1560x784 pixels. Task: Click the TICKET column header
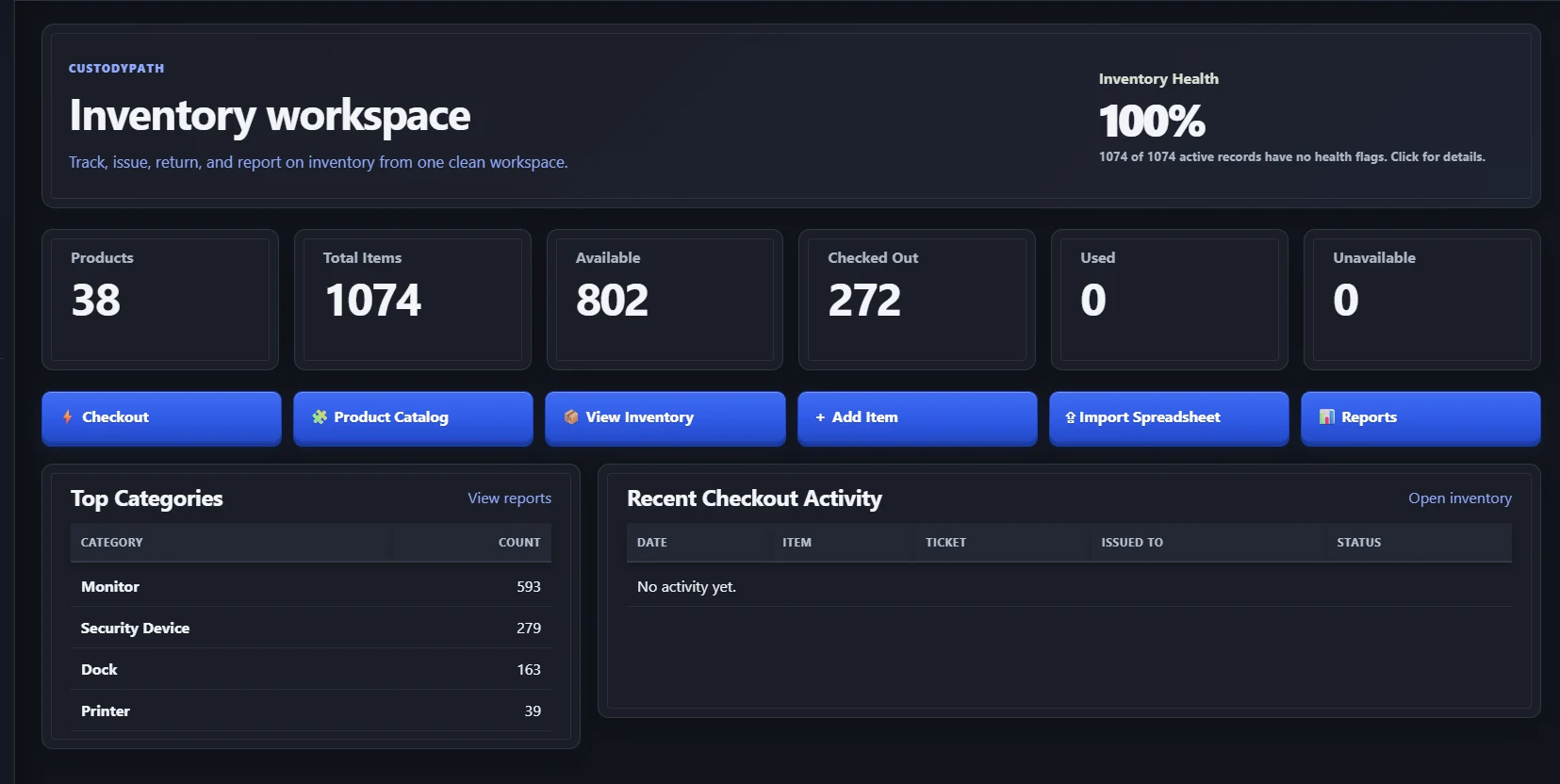(x=945, y=542)
